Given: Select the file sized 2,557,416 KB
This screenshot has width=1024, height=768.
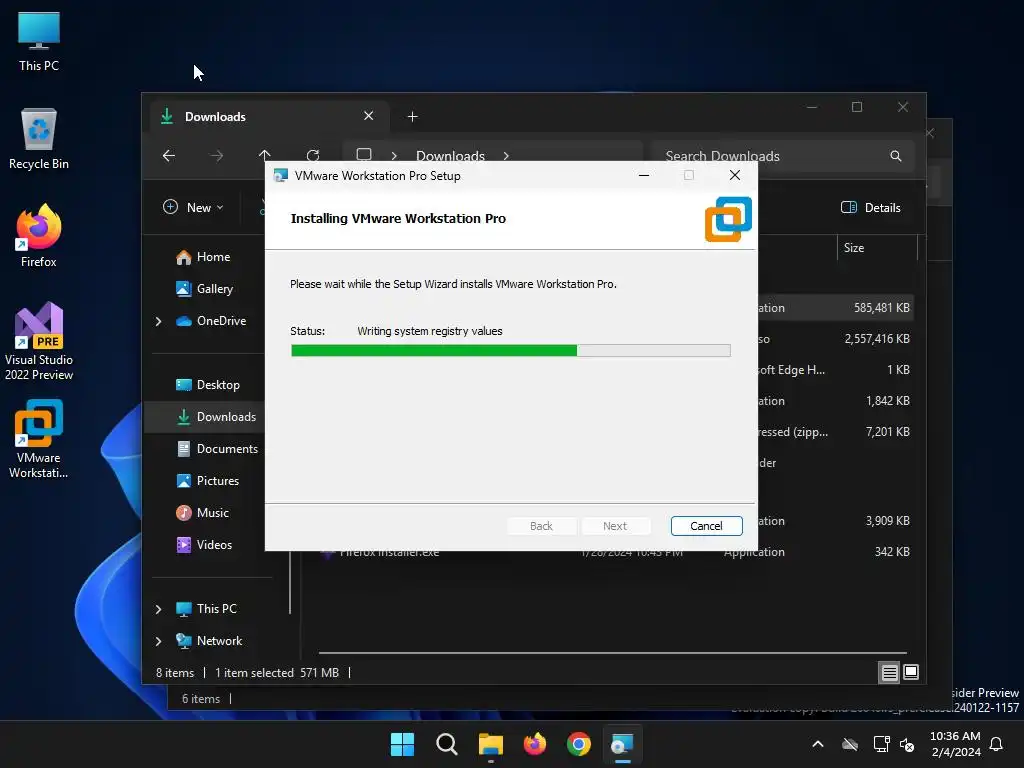Looking at the screenshot, I should [836, 338].
